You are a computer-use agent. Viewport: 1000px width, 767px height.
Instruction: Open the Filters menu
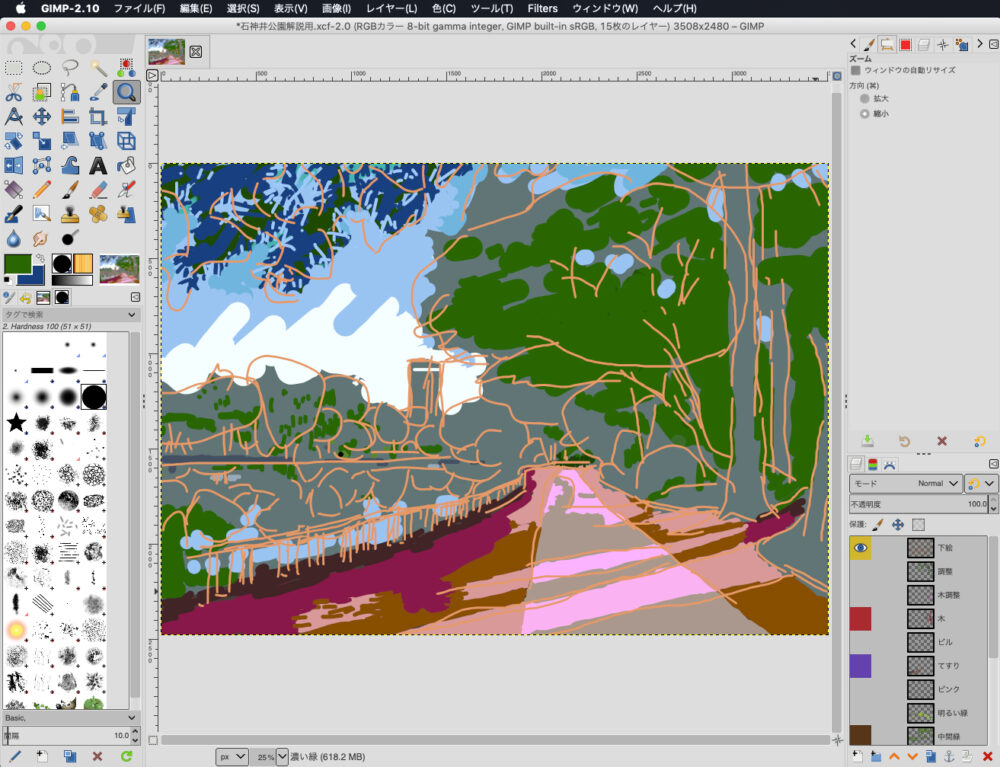point(542,8)
